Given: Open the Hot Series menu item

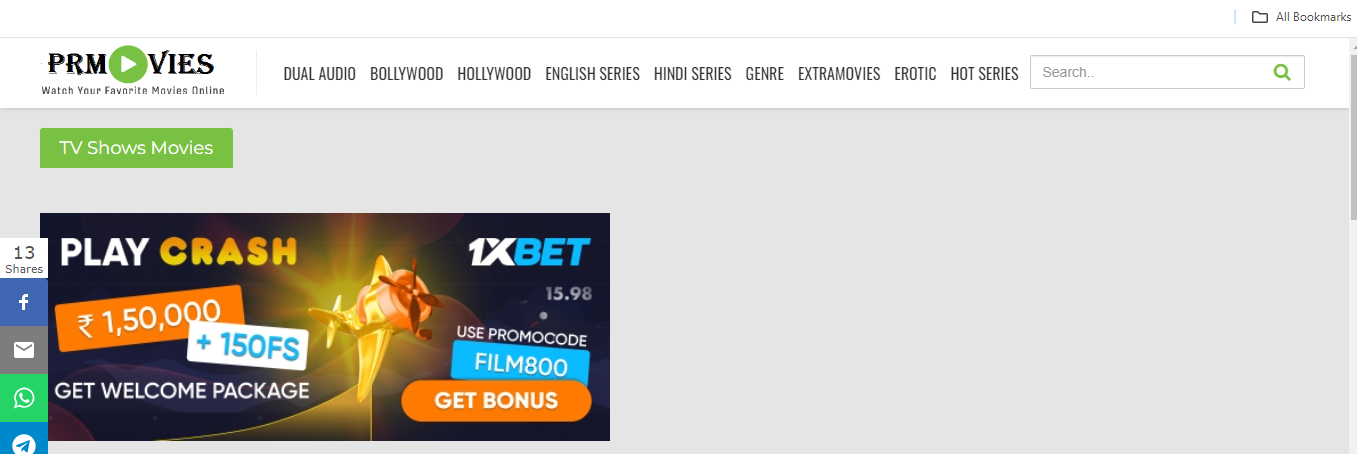Looking at the screenshot, I should [x=984, y=74].
